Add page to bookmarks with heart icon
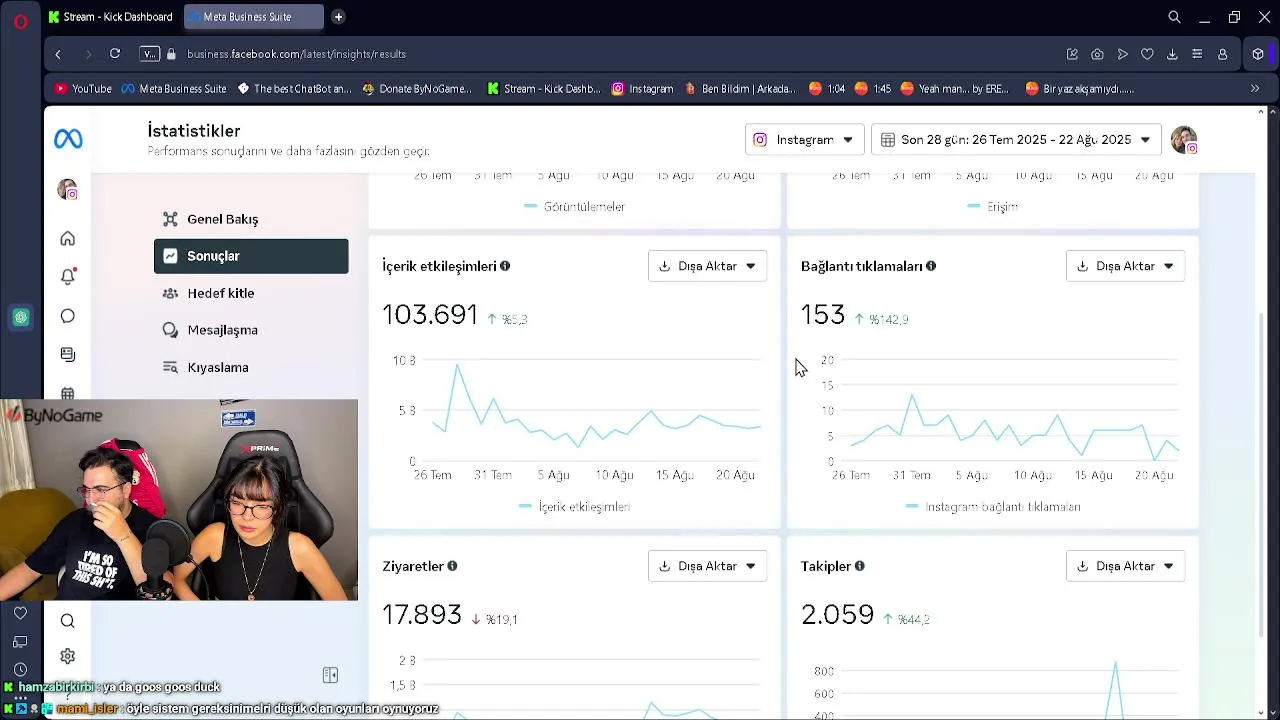 click(1147, 54)
